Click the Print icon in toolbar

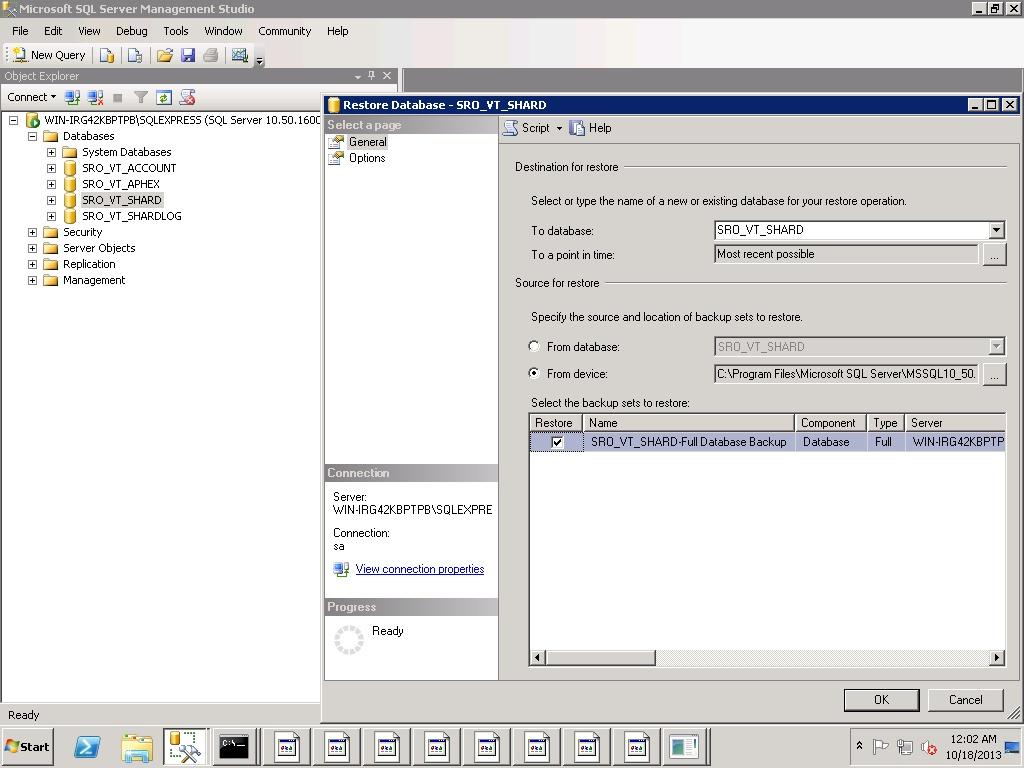(210, 56)
